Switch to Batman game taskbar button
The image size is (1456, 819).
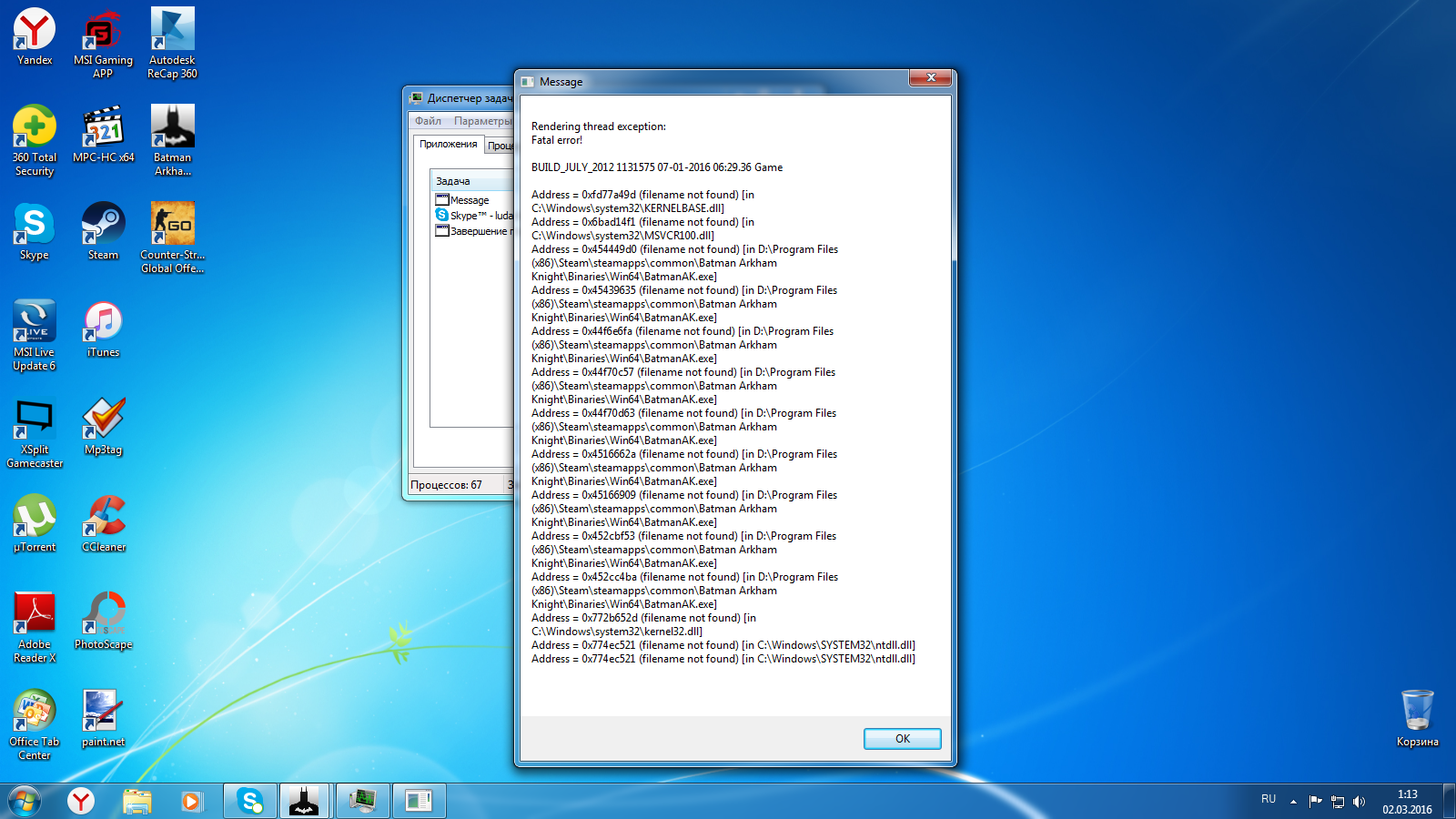coord(305,801)
